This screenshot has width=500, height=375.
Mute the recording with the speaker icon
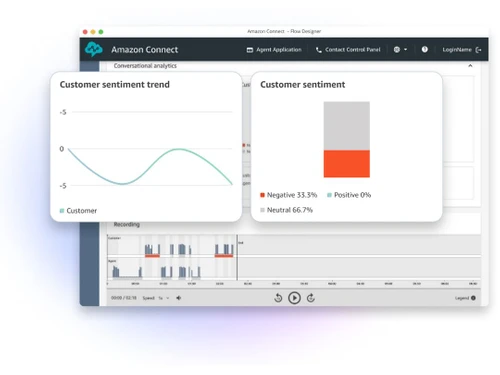click(x=179, y=298)
